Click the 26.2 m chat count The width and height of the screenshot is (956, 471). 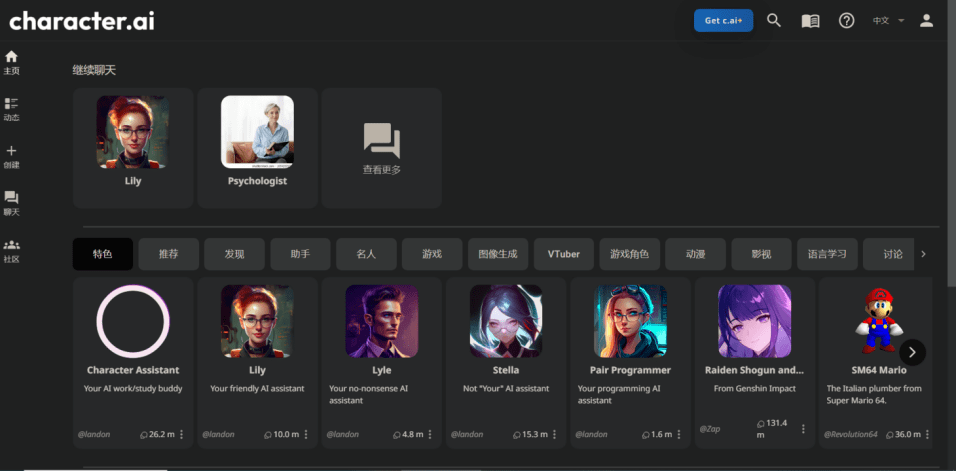157,434
